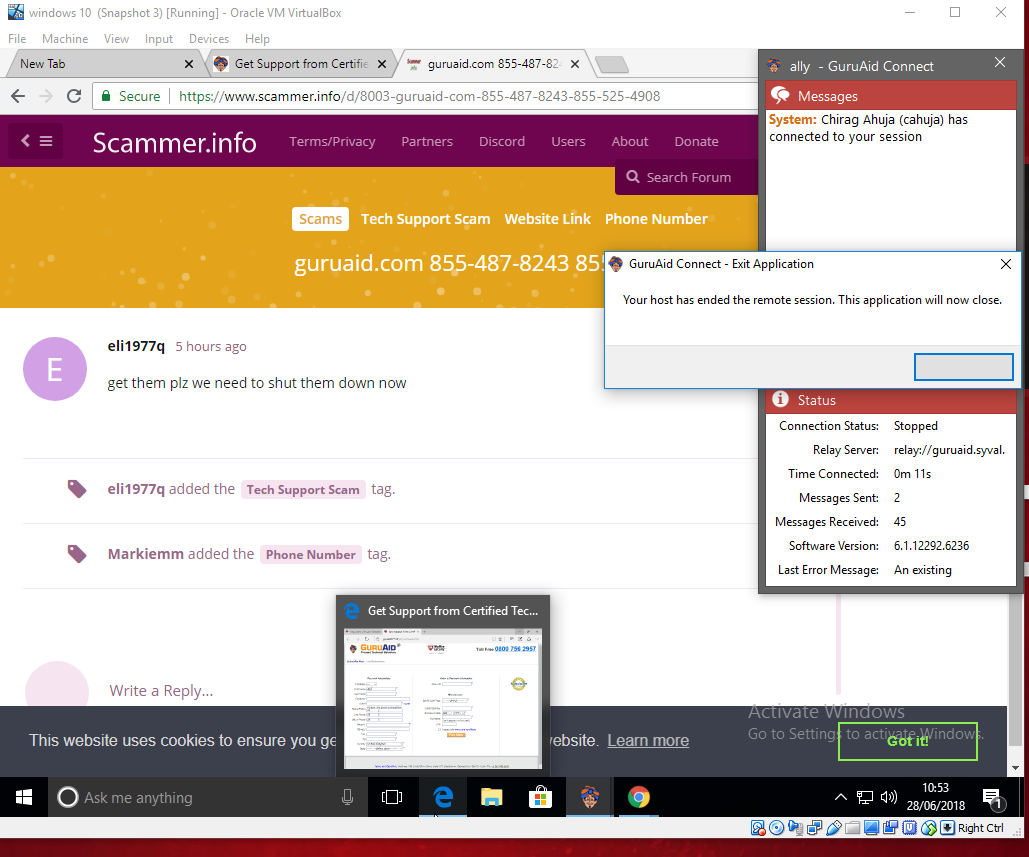Open VirtualBox Input menu
Viewport: 1029px width, 857px height.
[x=159, y=39]
